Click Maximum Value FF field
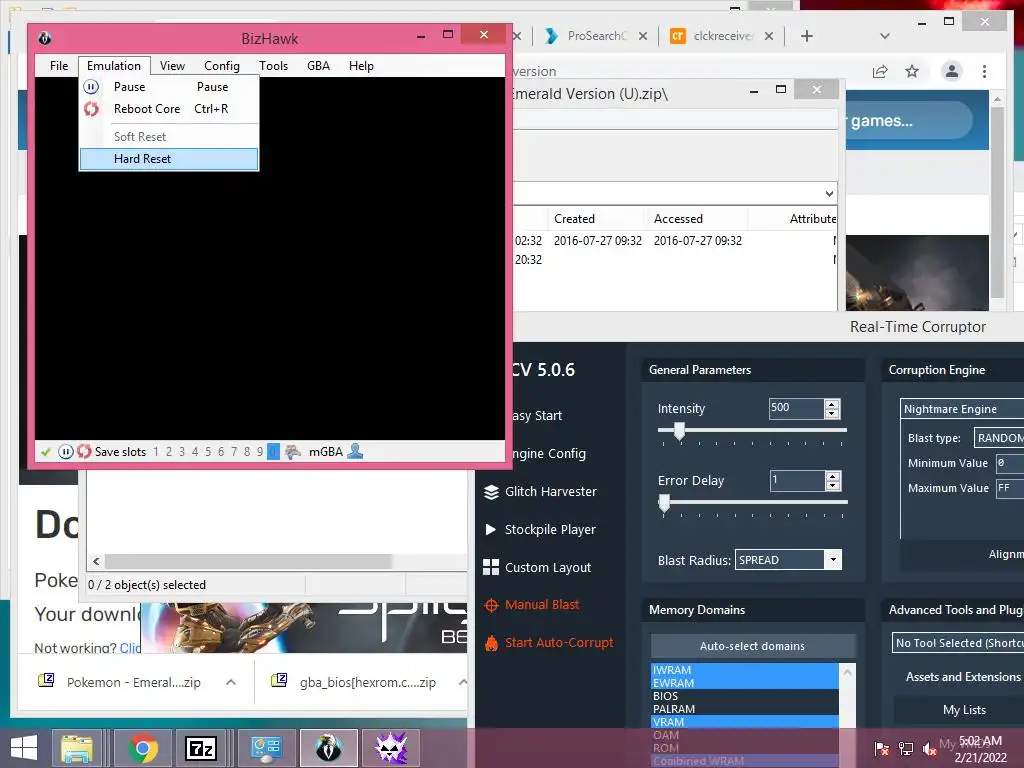 tap(1010, 488)
